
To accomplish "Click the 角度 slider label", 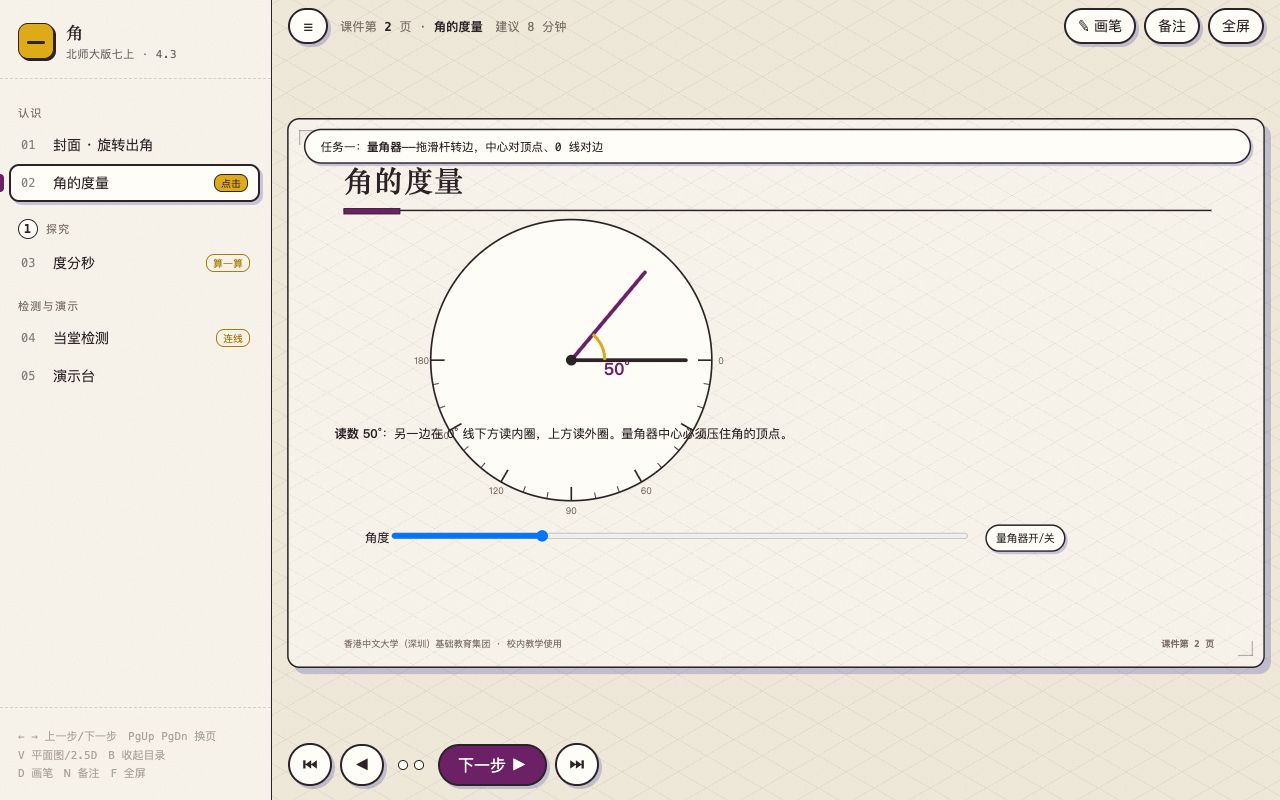I will pos(377,538).
